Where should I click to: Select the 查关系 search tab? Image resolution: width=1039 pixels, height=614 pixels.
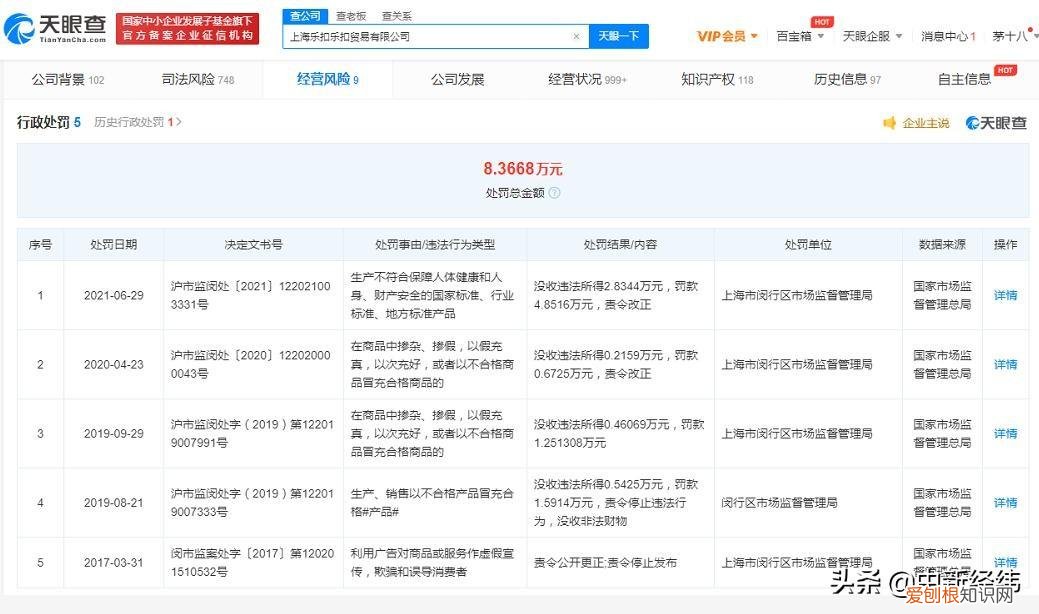pyautogui.click(x=396, y=16)
